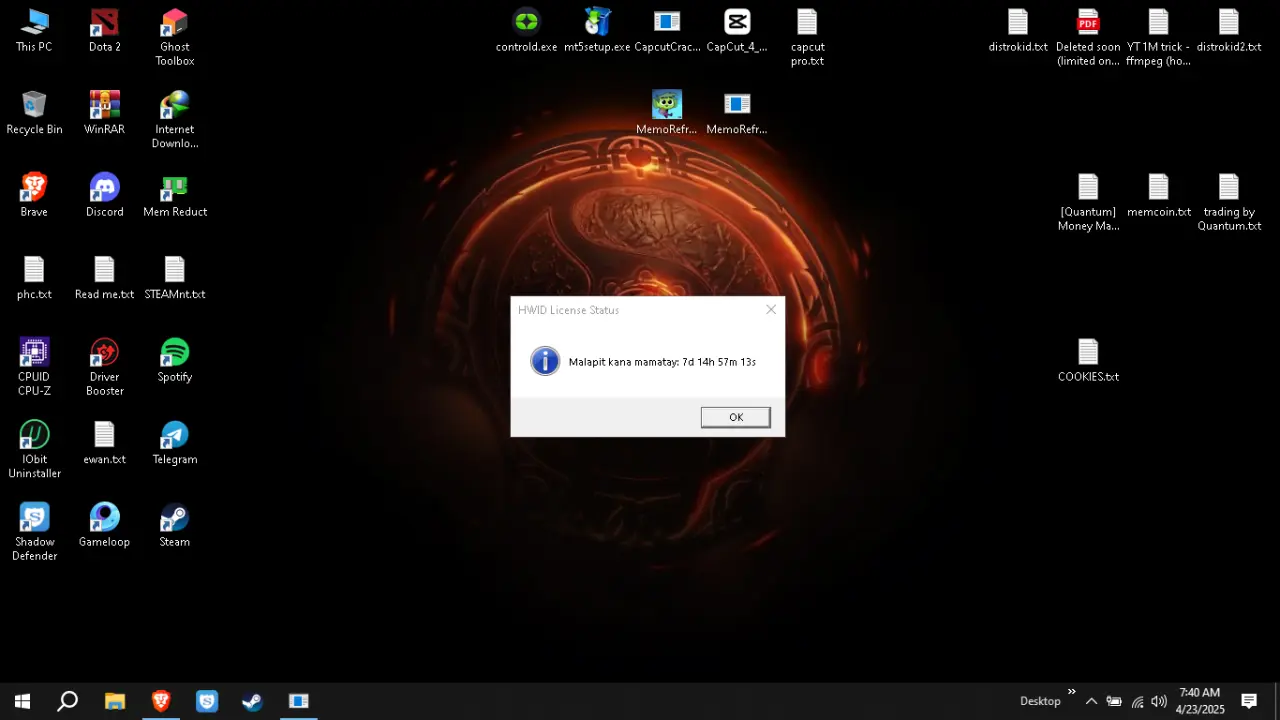
Task: Open the Windows Start menu
Action: click(22, 701)
